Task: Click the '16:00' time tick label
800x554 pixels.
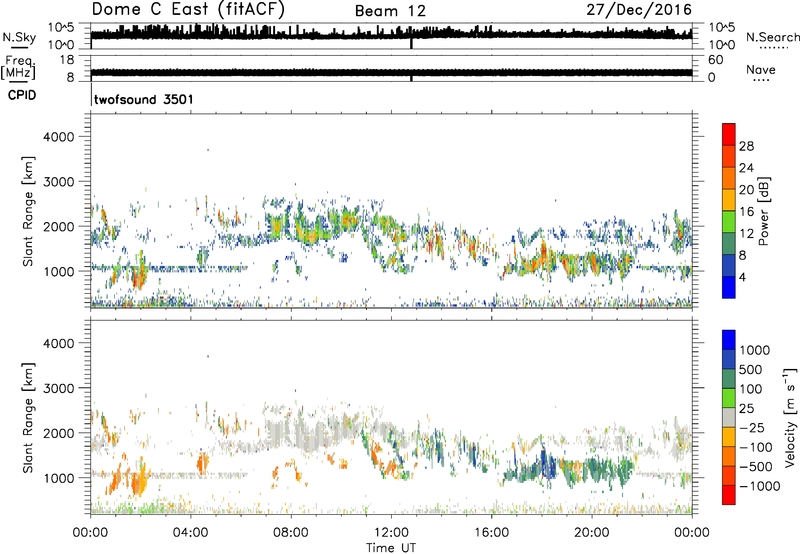Action: [x=491, y=533]
